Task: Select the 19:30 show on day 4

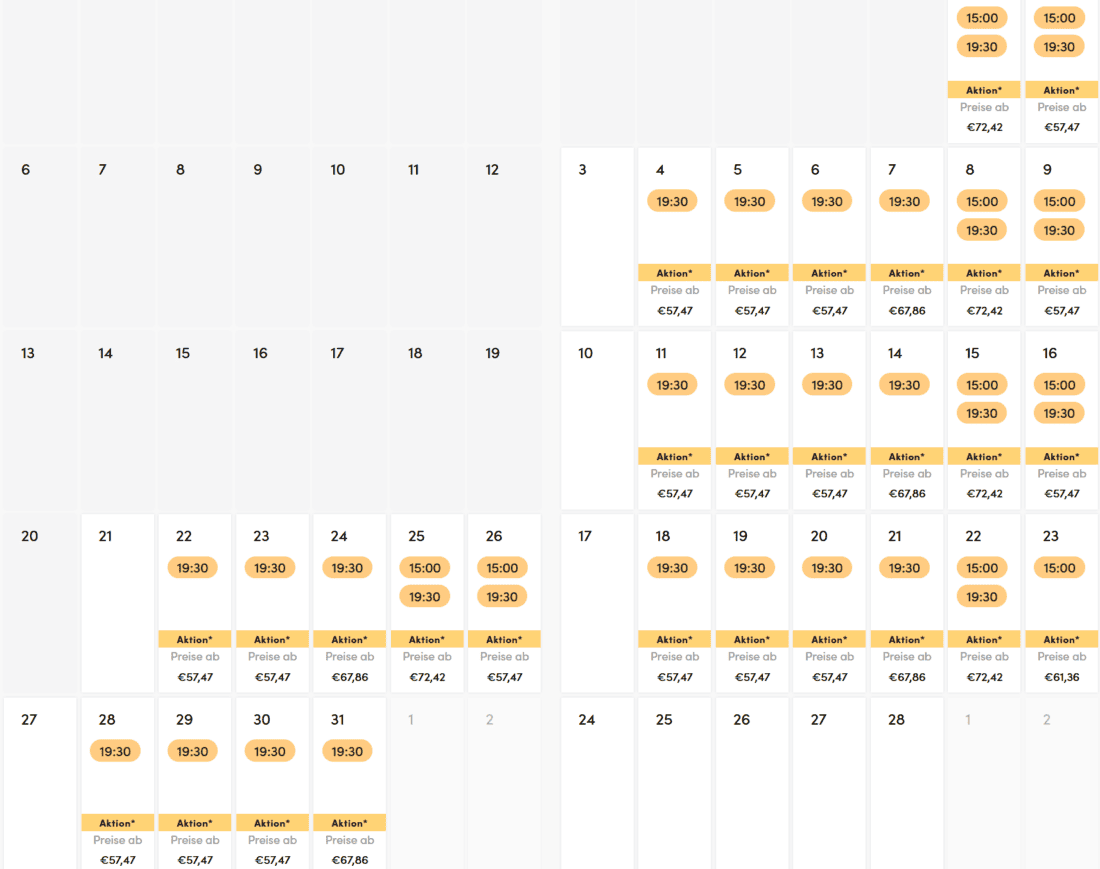Action: pyautogui.click(x=673, y=202)
